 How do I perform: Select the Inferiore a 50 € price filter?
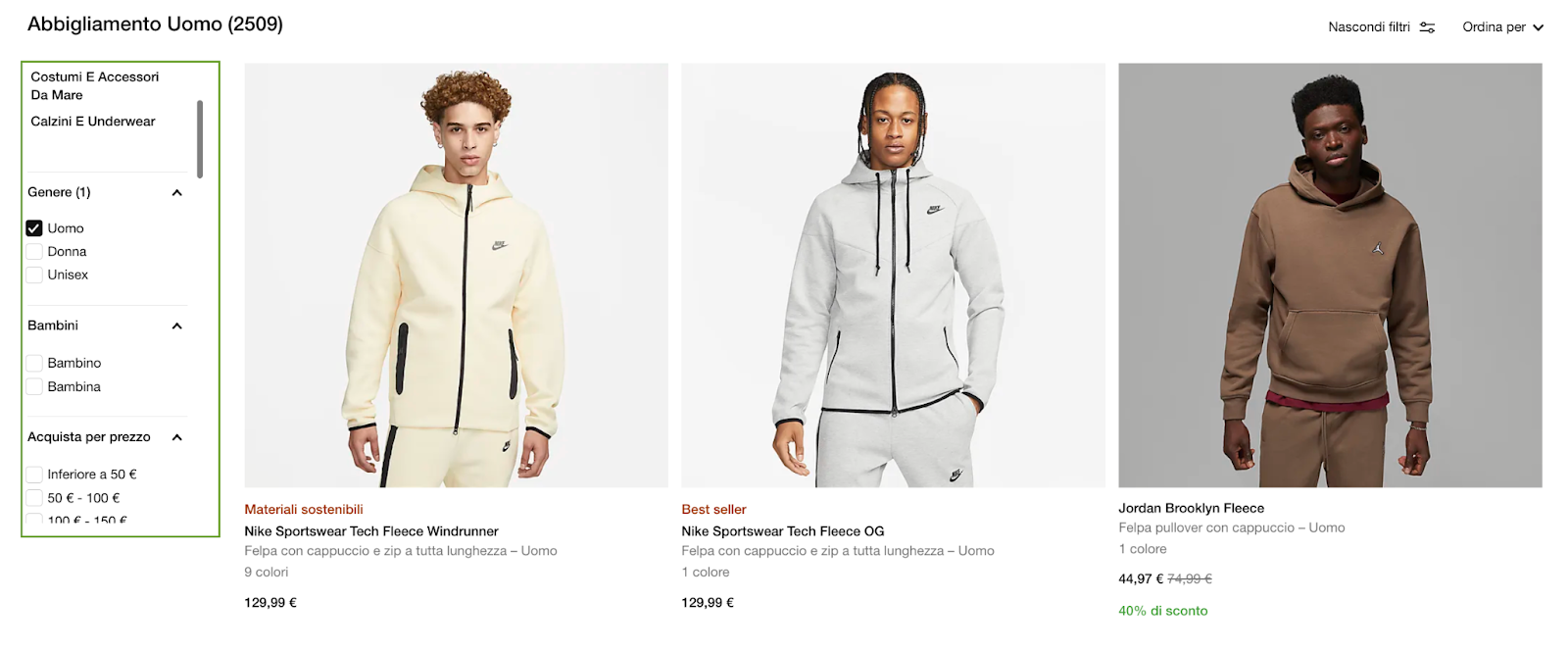[x=34, y=475]
